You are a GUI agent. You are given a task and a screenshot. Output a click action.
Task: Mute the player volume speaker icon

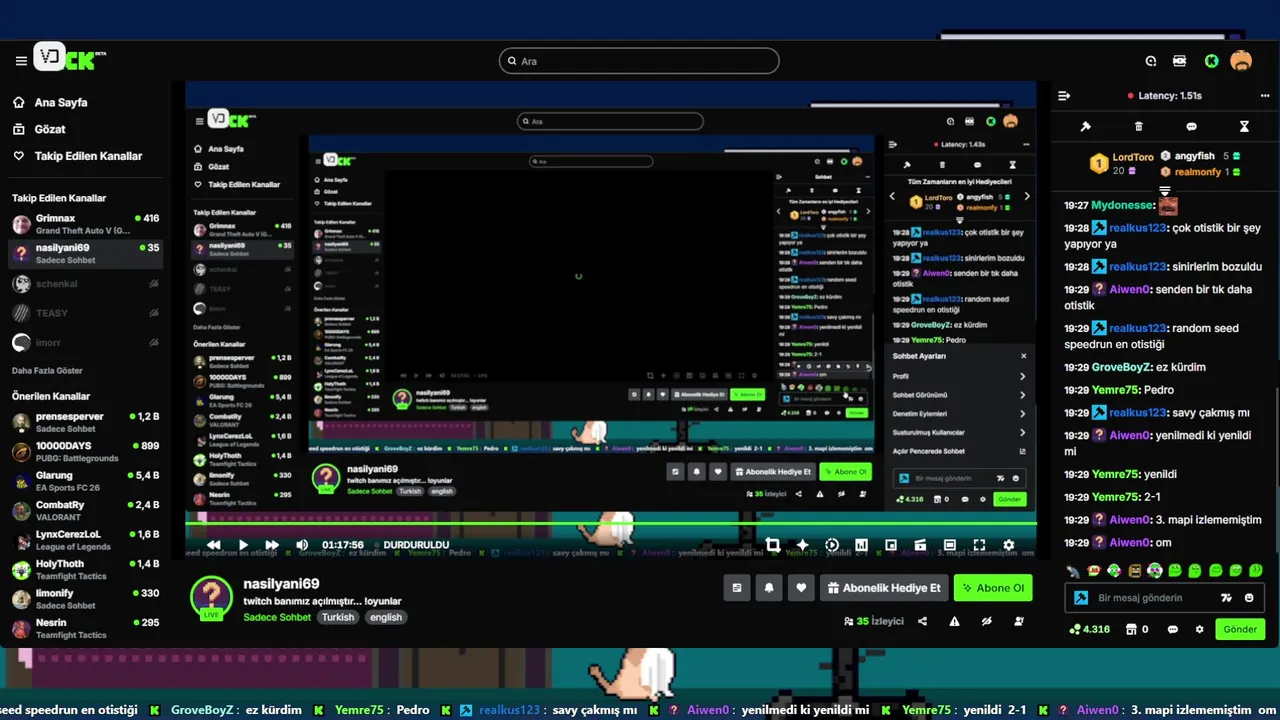point(302,545)
